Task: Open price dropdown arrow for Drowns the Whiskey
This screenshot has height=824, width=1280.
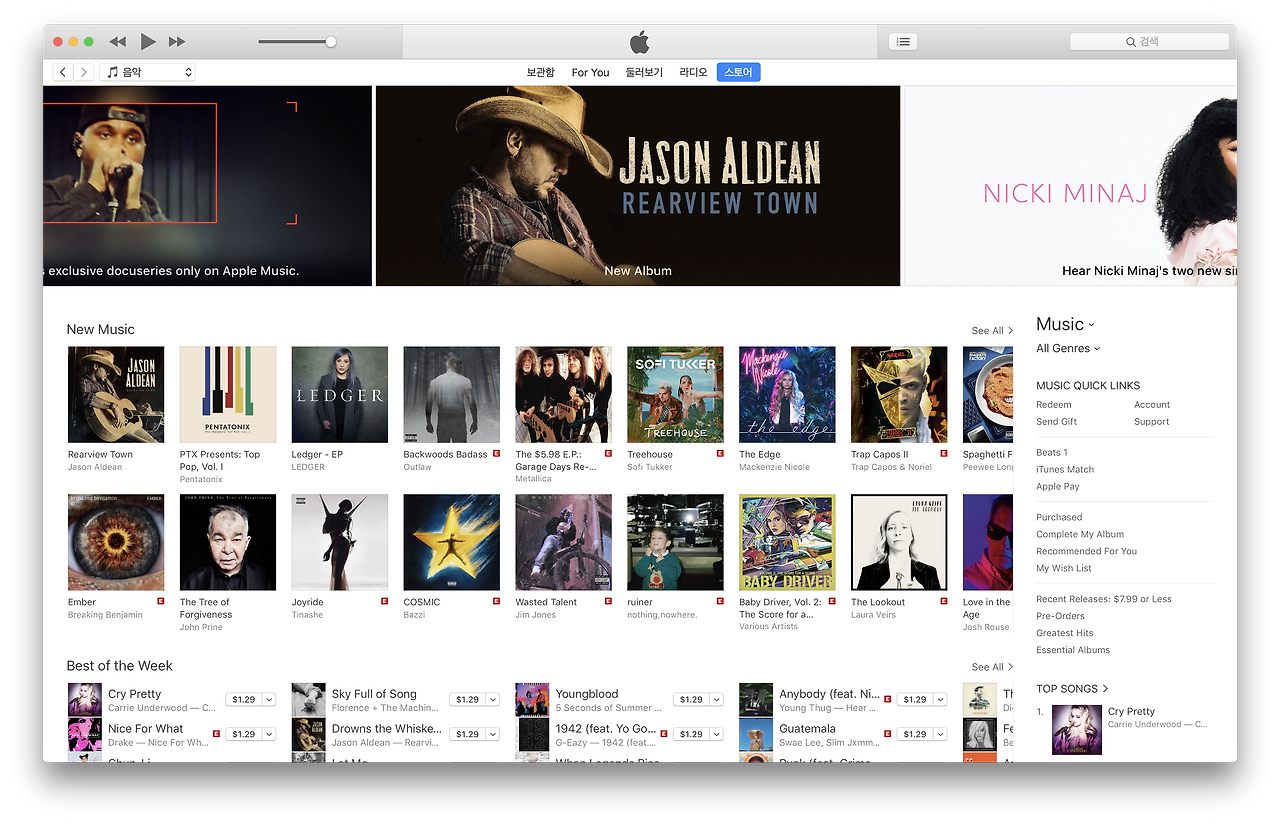Action: (x=492, y=734)
